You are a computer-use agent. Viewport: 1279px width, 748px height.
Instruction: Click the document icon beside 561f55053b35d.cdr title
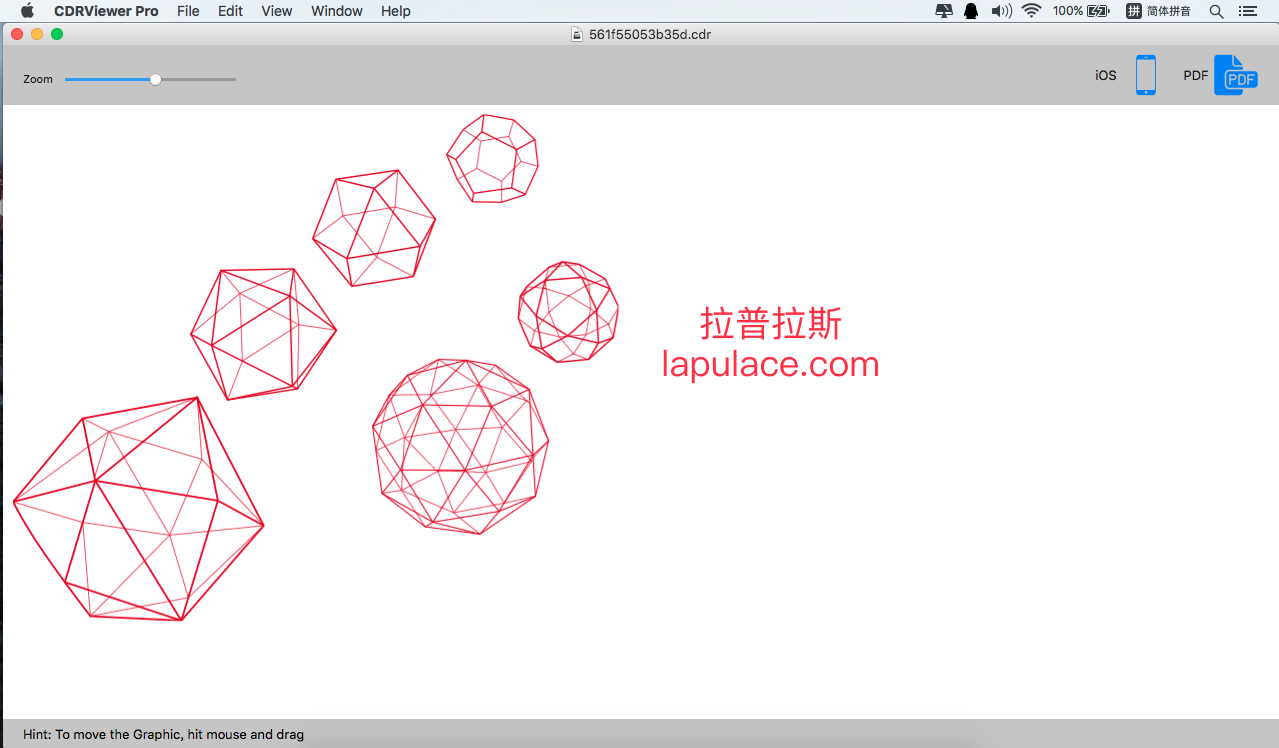pos(576,34)
